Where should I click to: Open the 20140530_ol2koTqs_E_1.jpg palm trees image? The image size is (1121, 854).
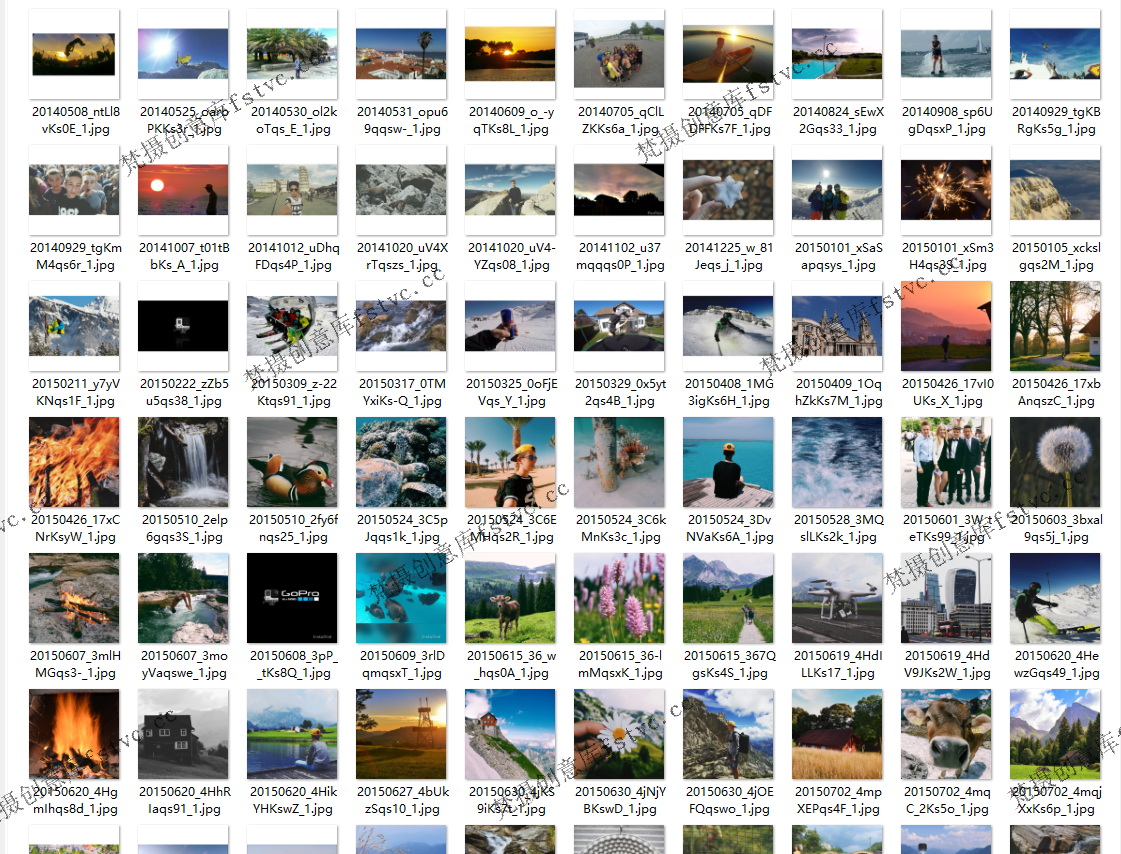[x=292, y=54]
